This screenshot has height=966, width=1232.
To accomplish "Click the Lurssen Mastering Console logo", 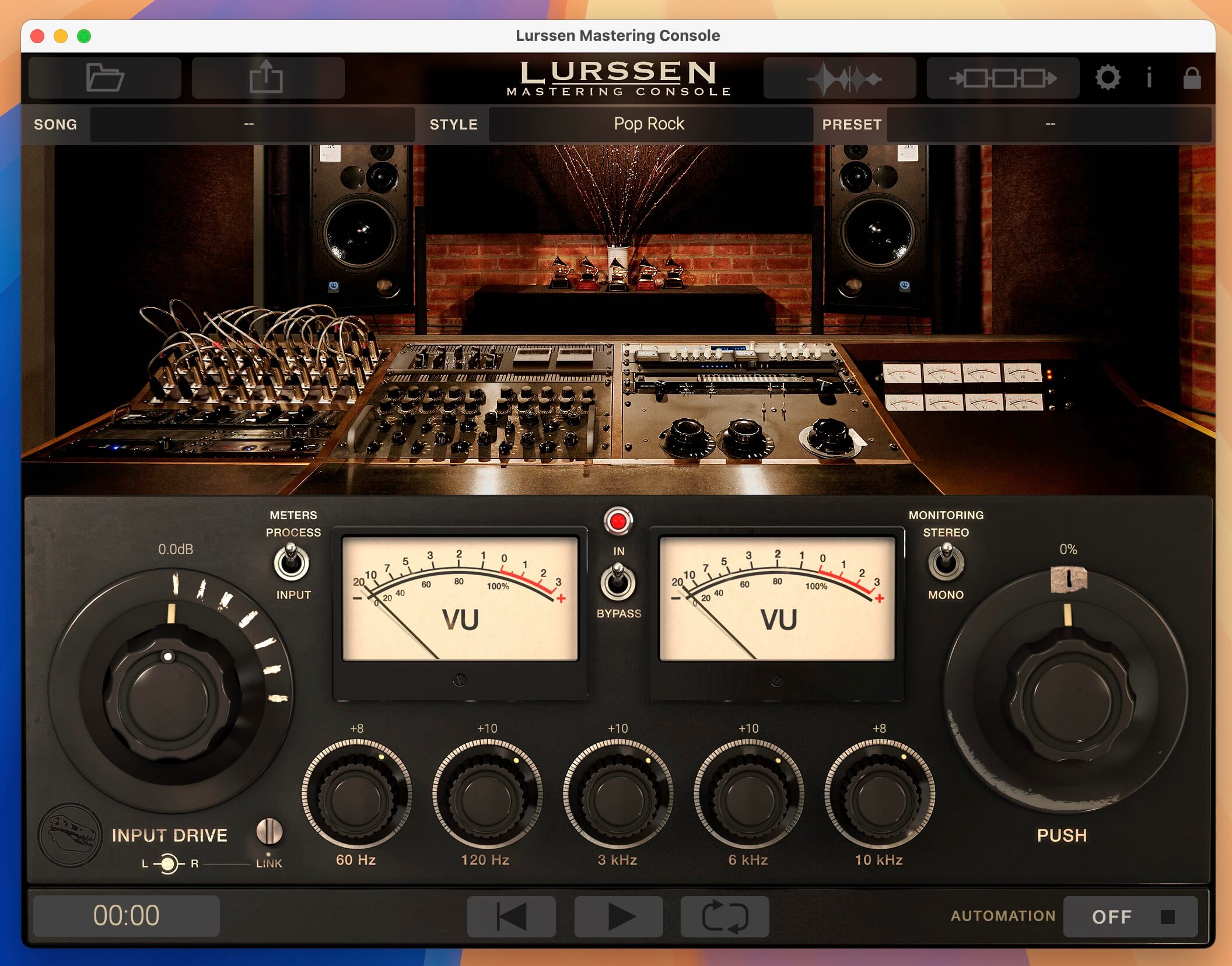I will point(618,78).
